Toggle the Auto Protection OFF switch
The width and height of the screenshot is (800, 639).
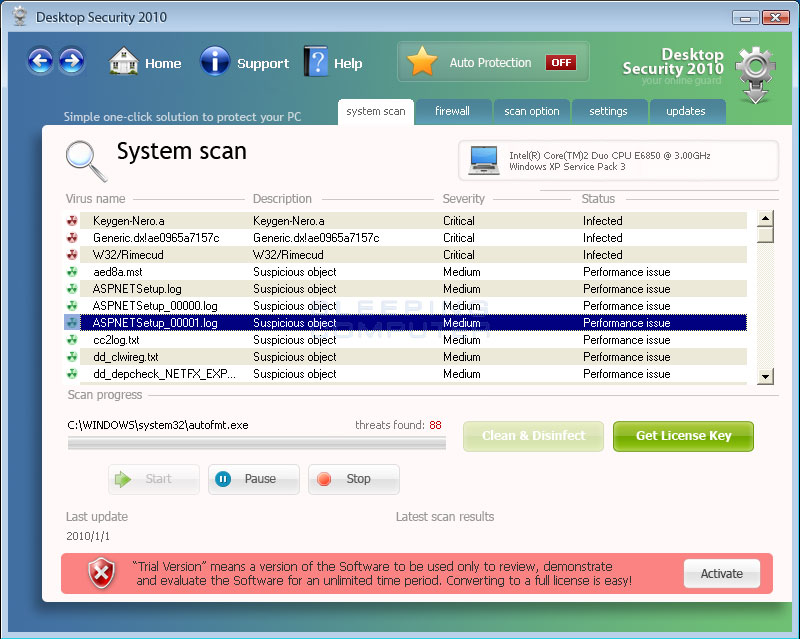click(x=560, y=63)
